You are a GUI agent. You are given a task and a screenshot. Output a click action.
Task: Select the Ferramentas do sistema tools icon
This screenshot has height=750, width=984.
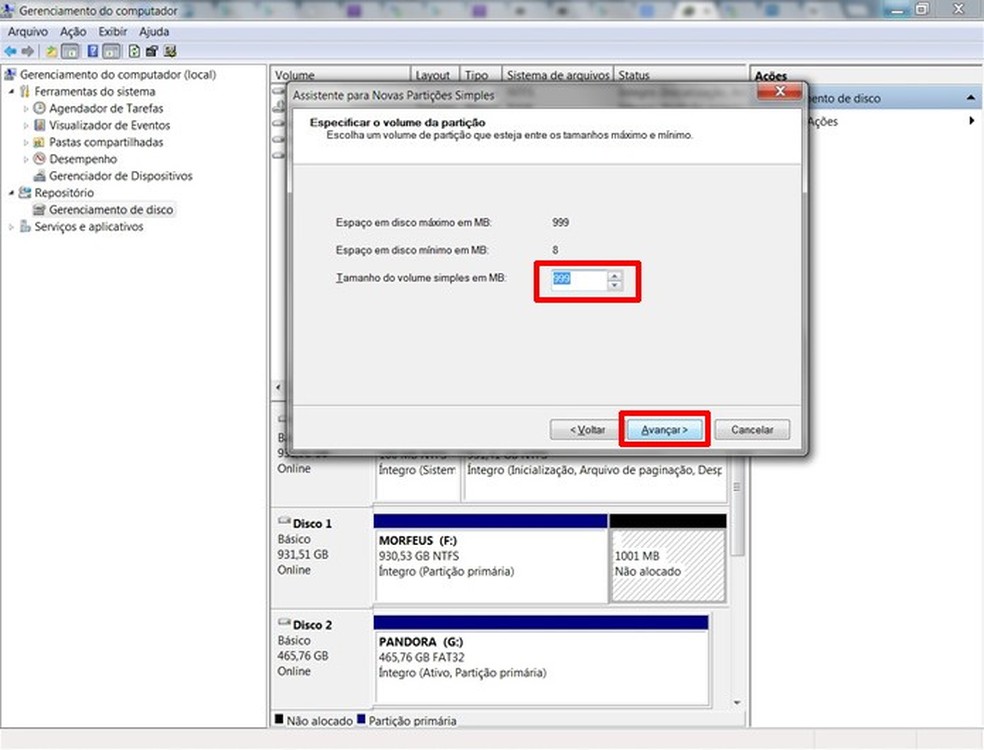click(x=25, y=92)
